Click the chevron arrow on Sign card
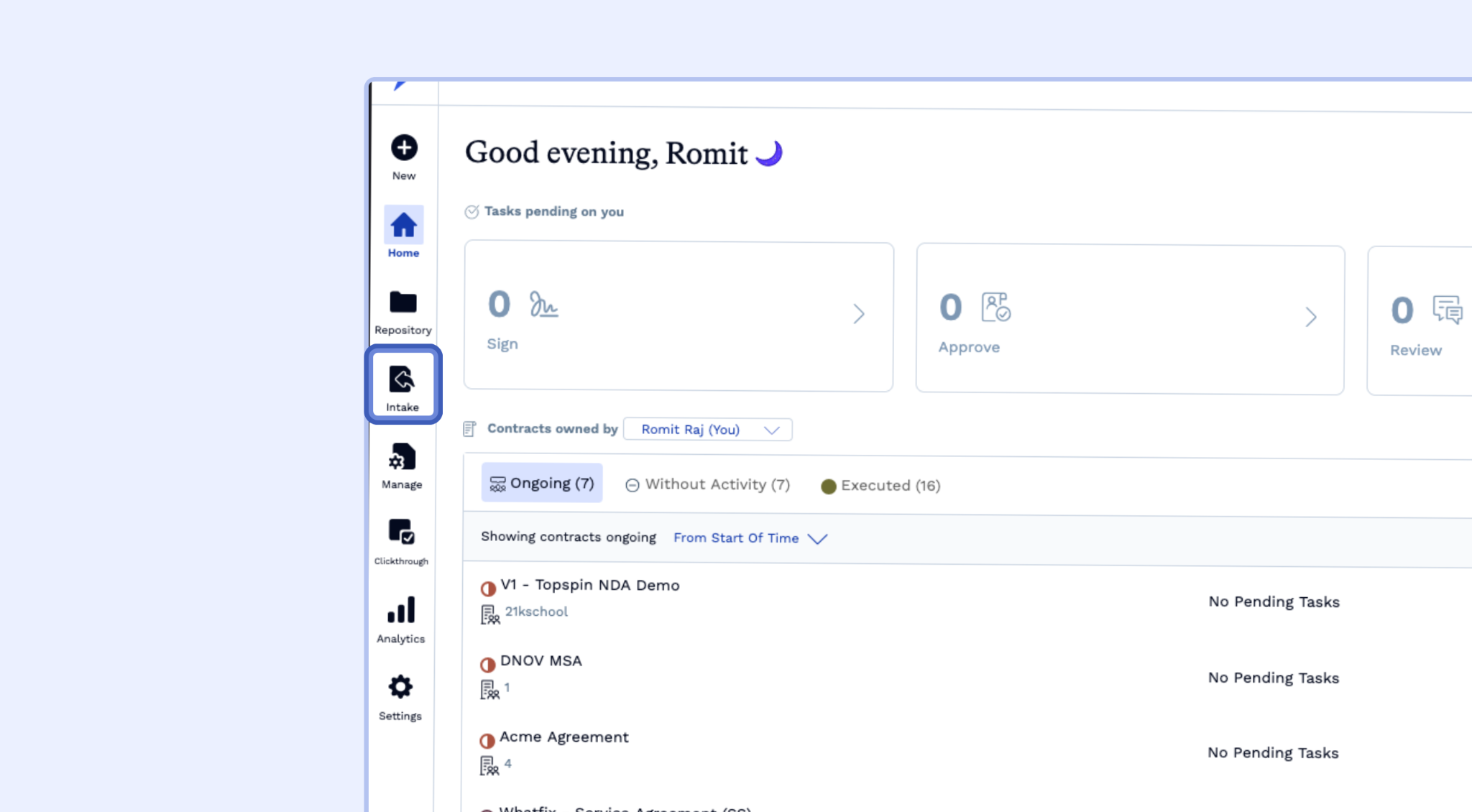This screenshot has width=1472, height=812. click(x=858, y=314)
